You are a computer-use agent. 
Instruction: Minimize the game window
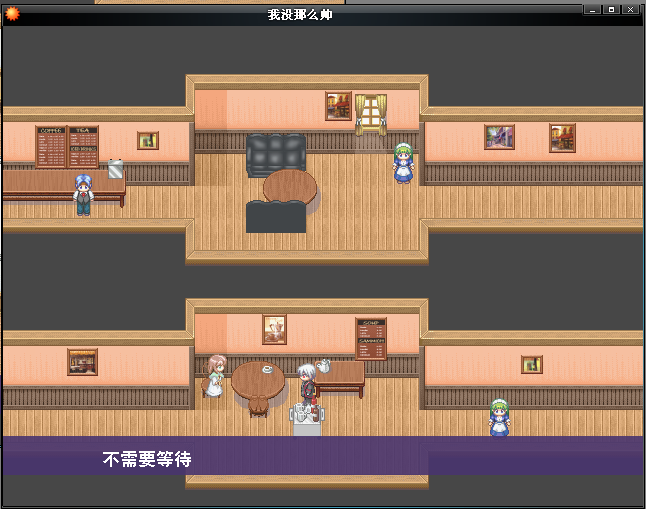pos(592,9)
